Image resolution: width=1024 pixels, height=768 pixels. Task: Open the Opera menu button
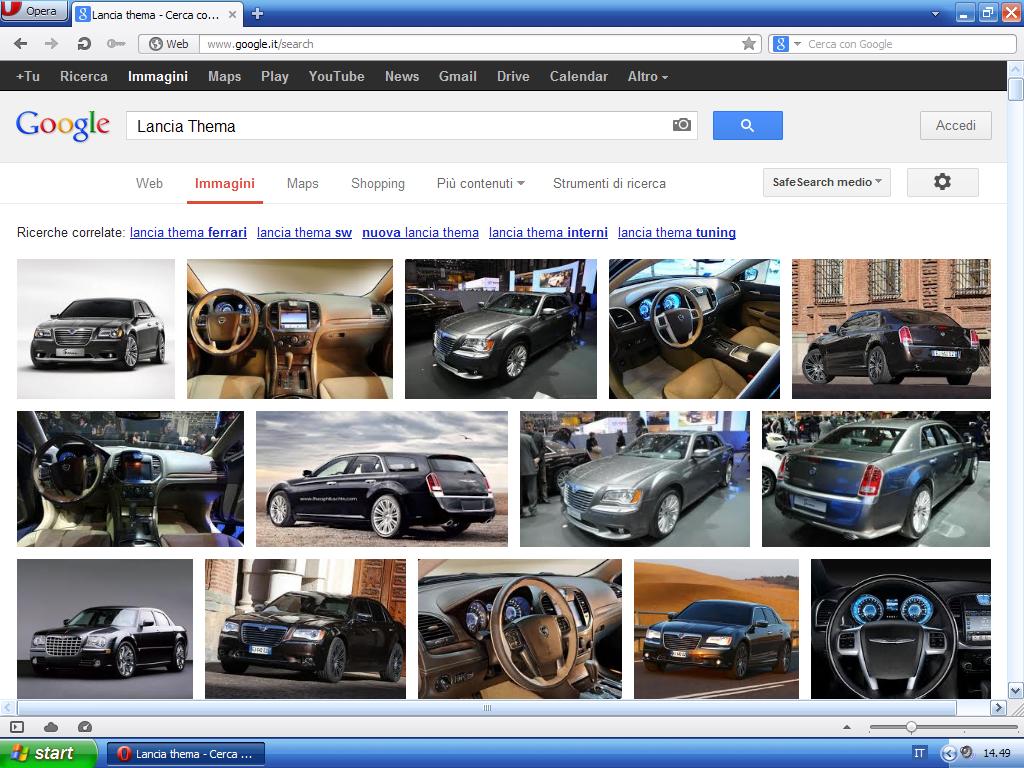(x=34, y=10)
